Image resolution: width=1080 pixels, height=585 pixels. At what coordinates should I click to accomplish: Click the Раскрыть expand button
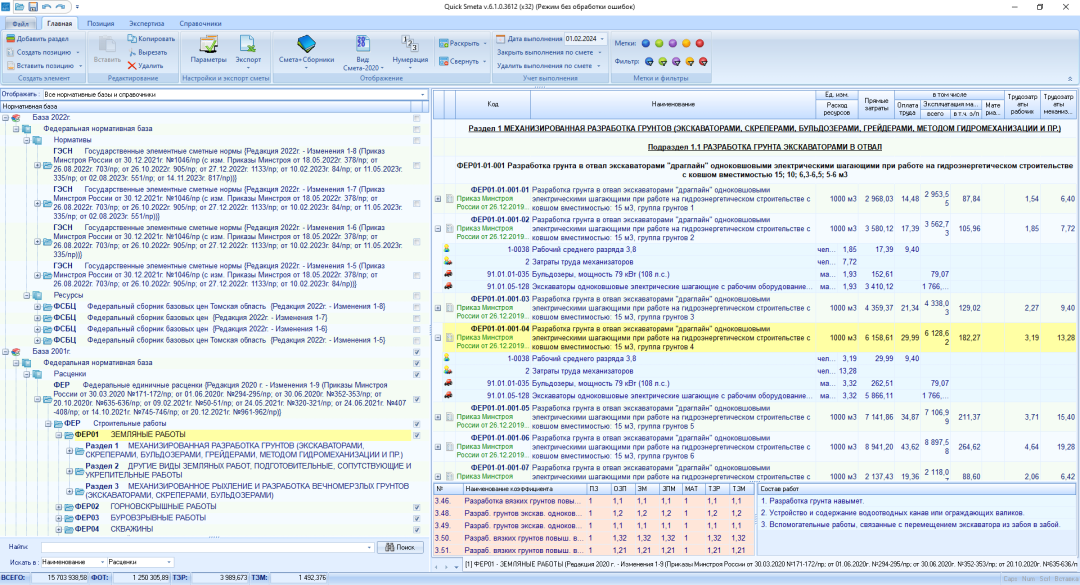tap(462, 43)
